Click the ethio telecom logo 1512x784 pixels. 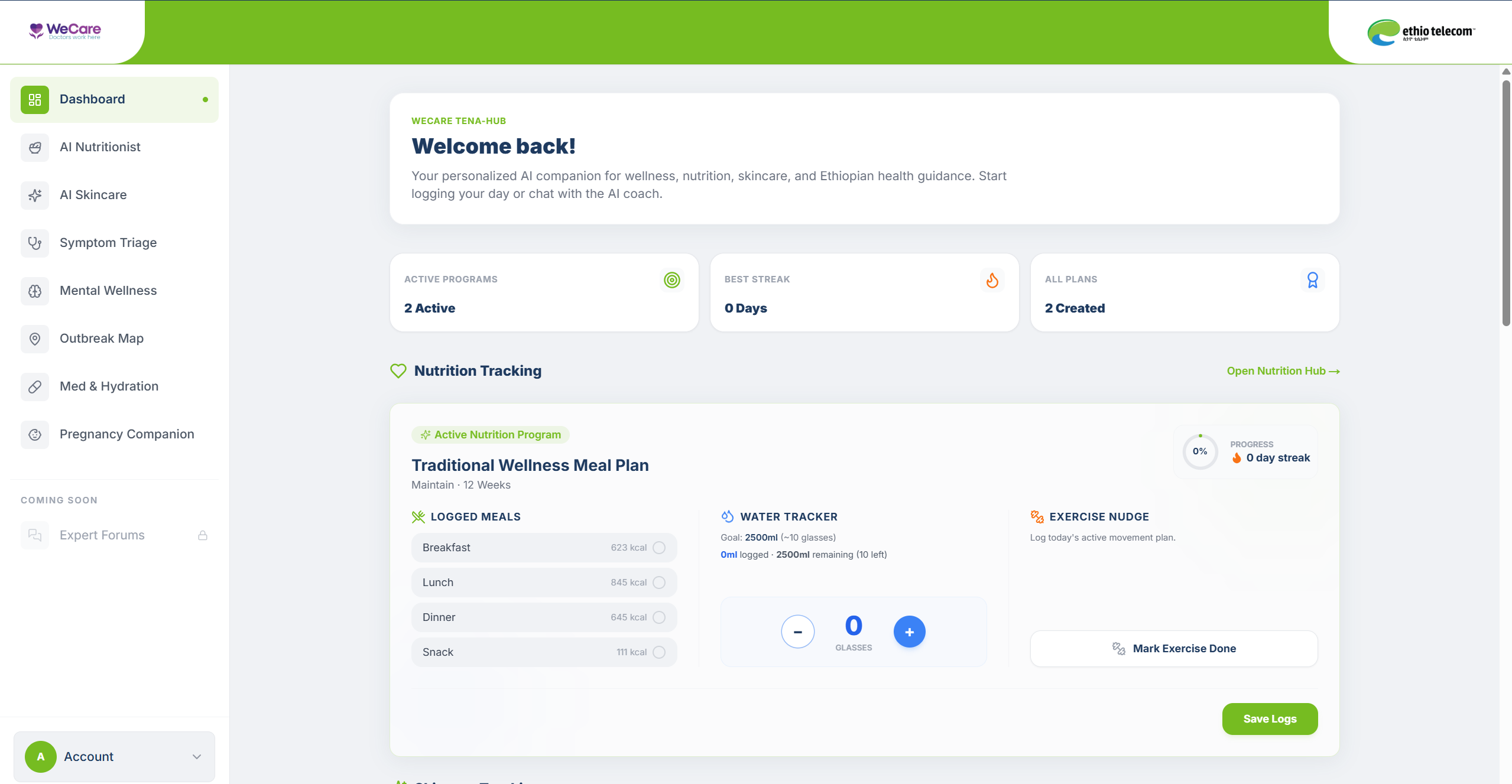[1421, 32]
